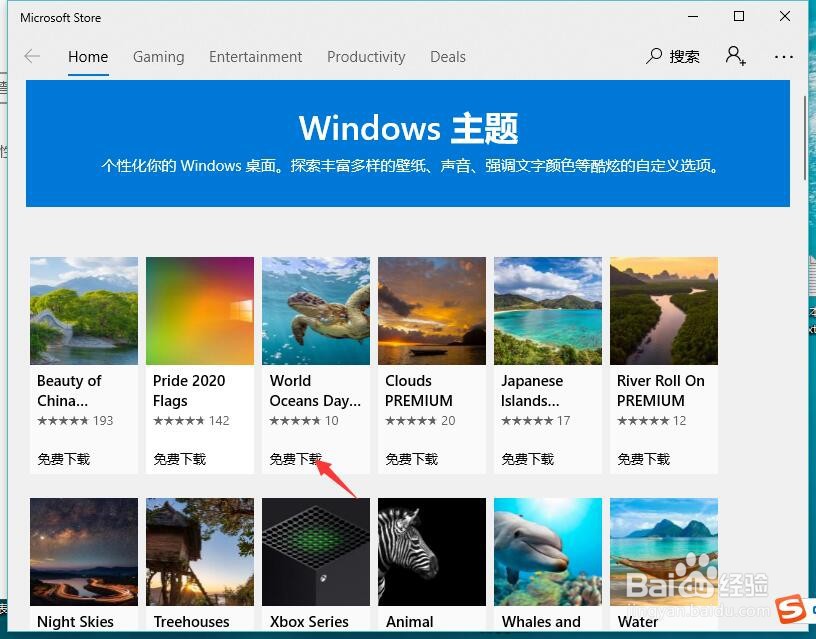
Task: Open Animal zebra theme thumbnail
Action: 432,552
